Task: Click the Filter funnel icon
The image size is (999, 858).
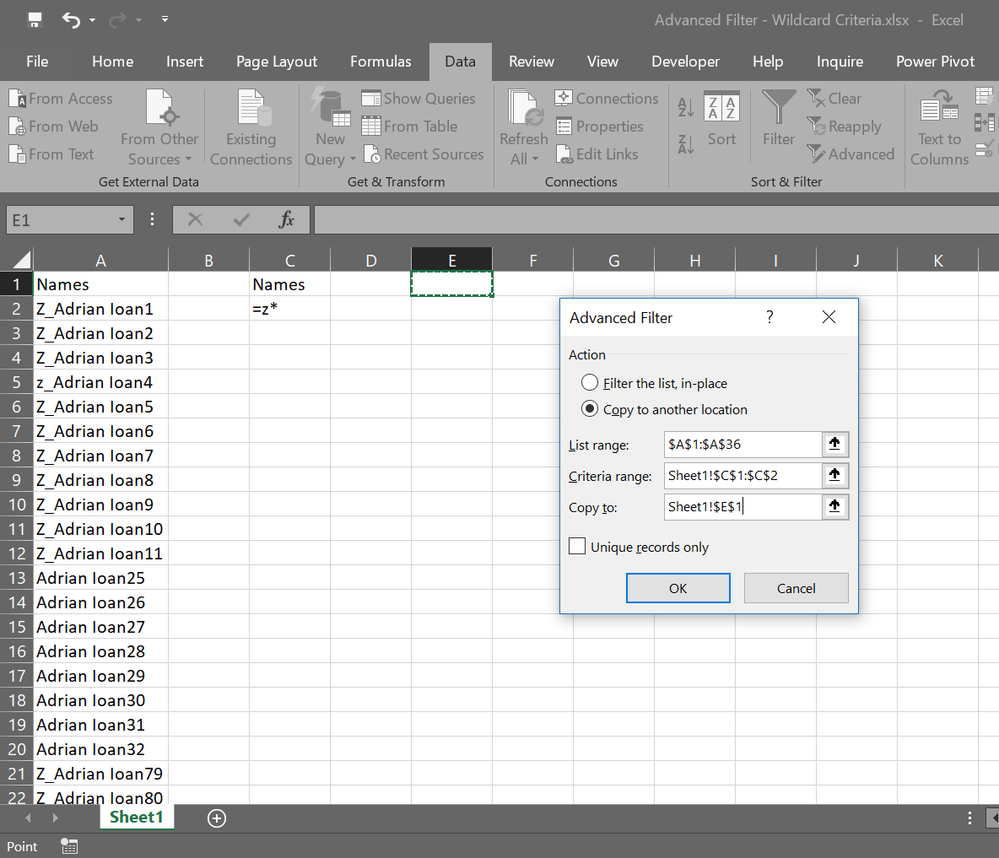Action: click(x=778, y=108)
